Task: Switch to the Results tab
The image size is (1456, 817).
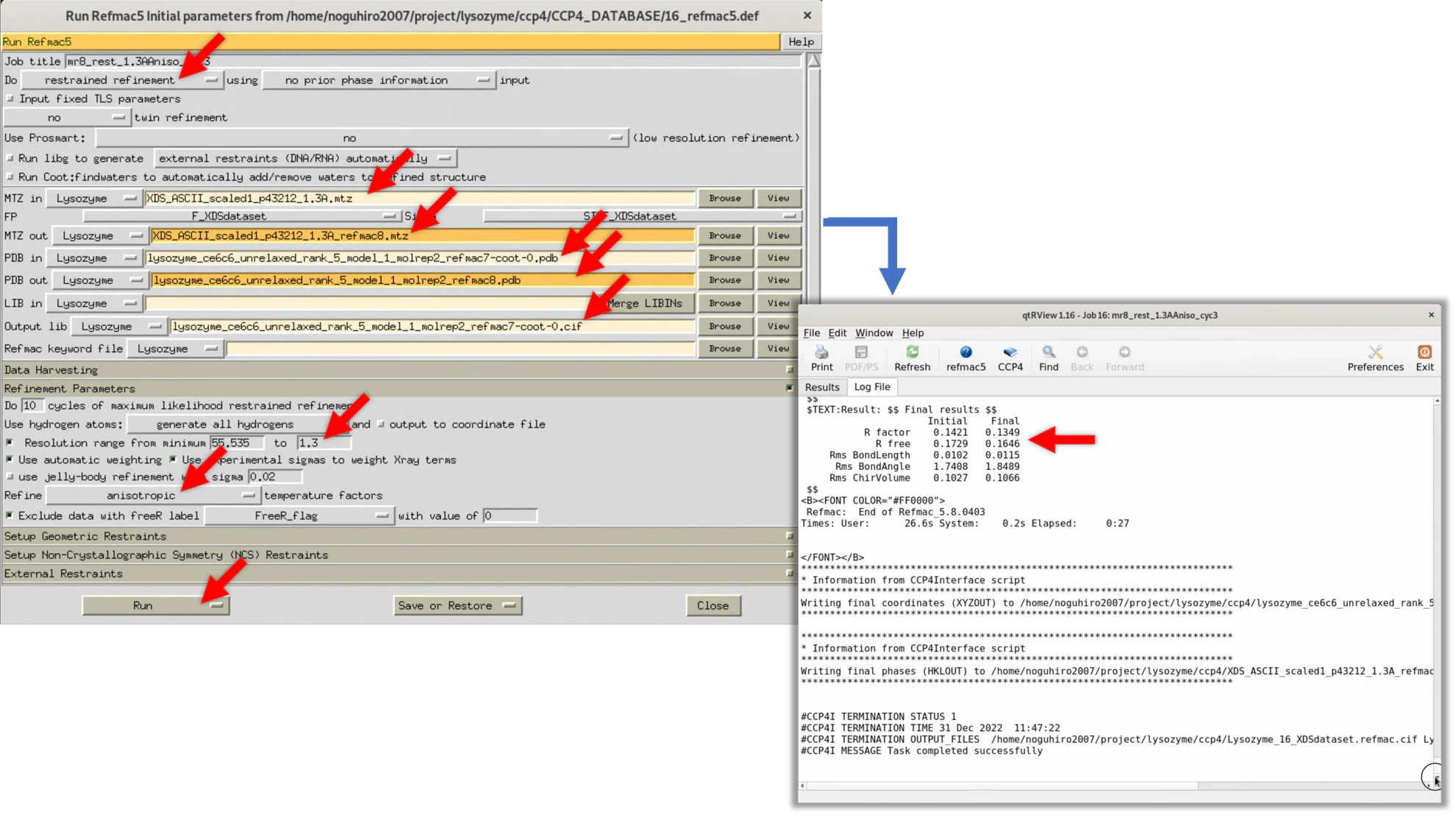Action: (x=821, y=387)
